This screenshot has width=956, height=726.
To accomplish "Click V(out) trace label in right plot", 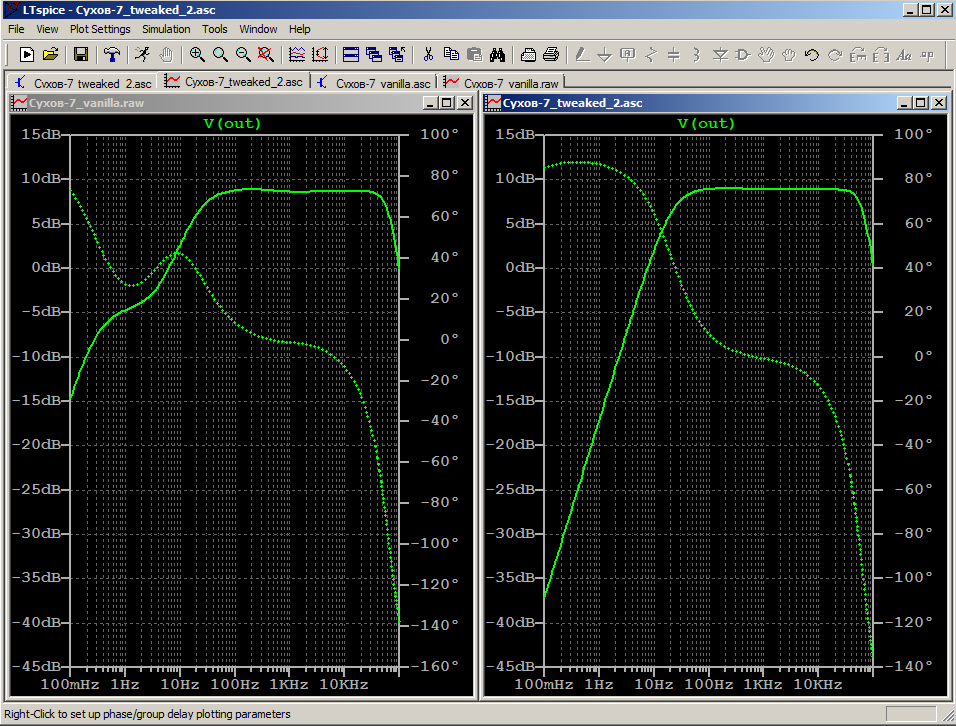I will click(x=706, y=124).
